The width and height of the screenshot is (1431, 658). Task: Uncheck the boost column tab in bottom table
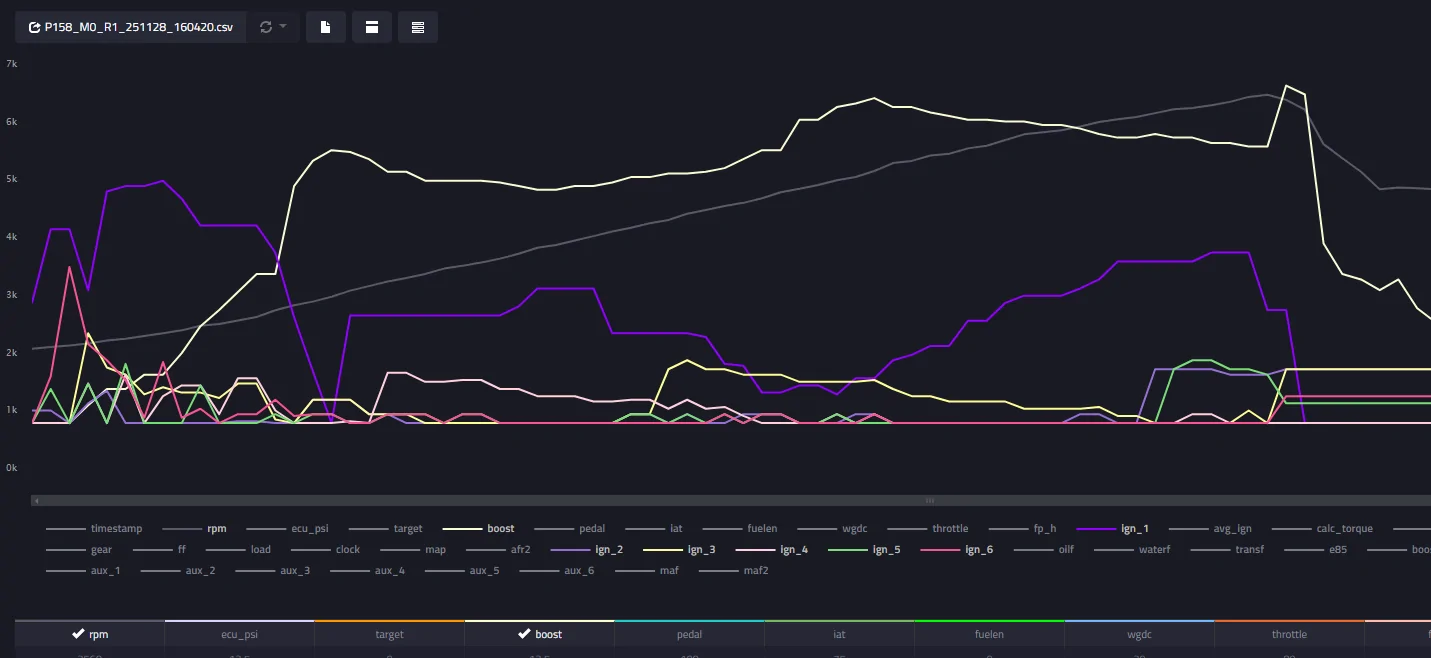[x=539, y=634]
